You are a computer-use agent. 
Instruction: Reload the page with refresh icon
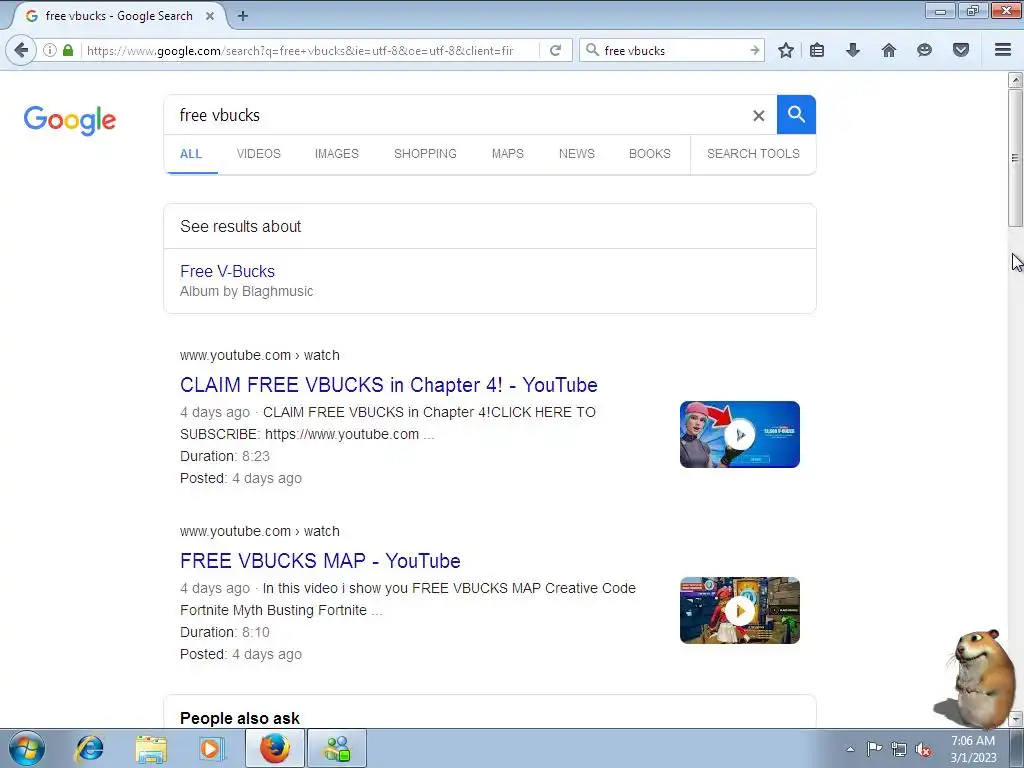(x=555, y=50)
